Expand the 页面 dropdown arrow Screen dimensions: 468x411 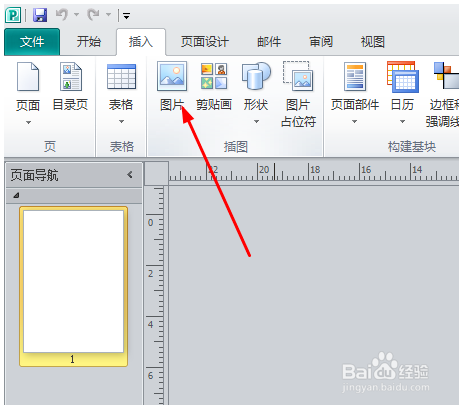(x=28, y=122)
